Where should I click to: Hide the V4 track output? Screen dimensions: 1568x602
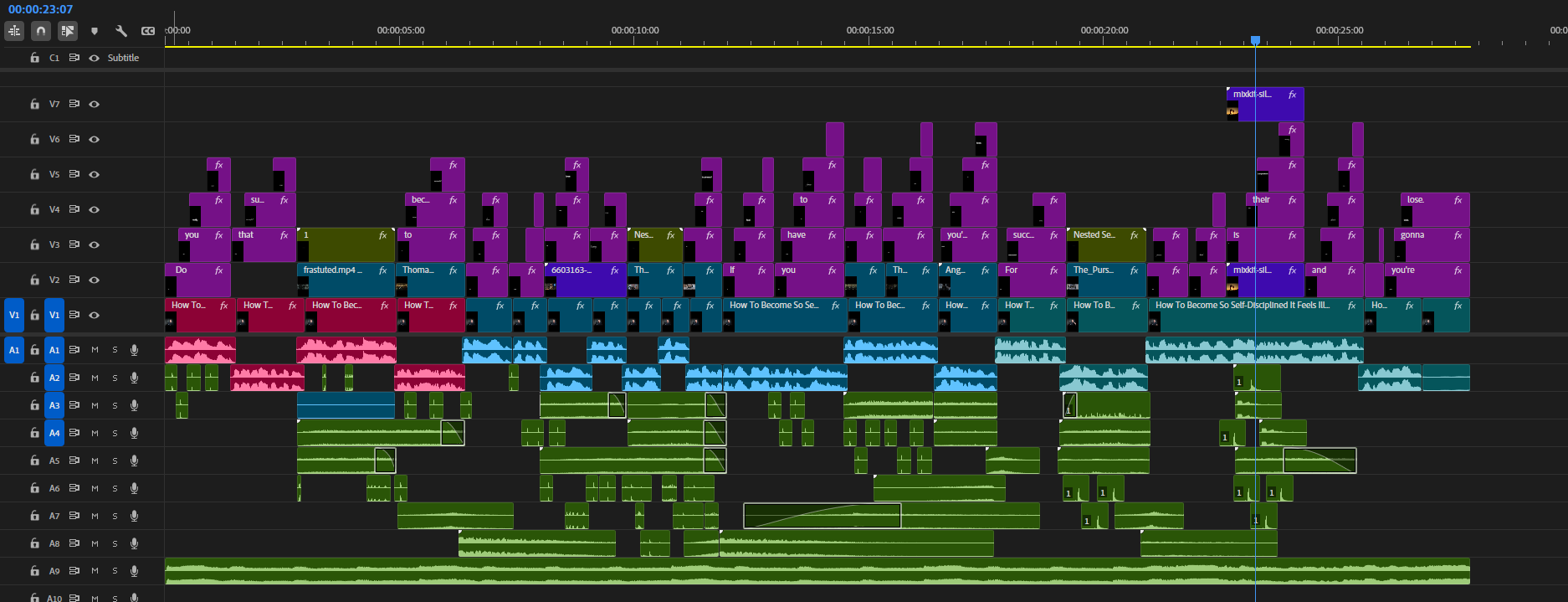click(95, 209)
